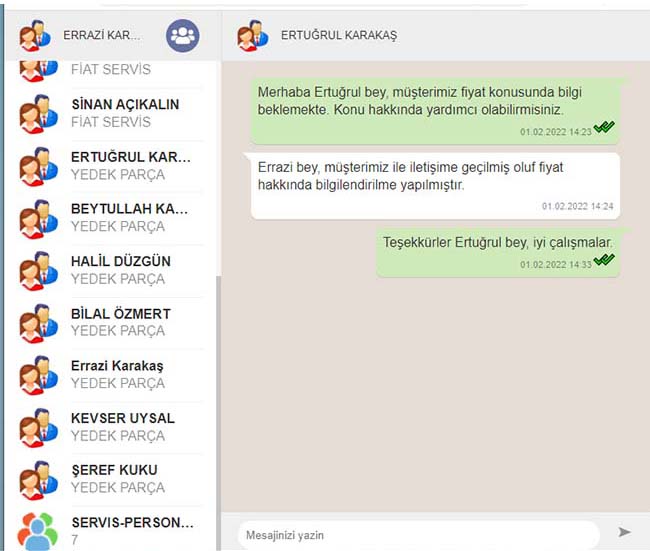Click Errazi profile avatar at top left

34,36
